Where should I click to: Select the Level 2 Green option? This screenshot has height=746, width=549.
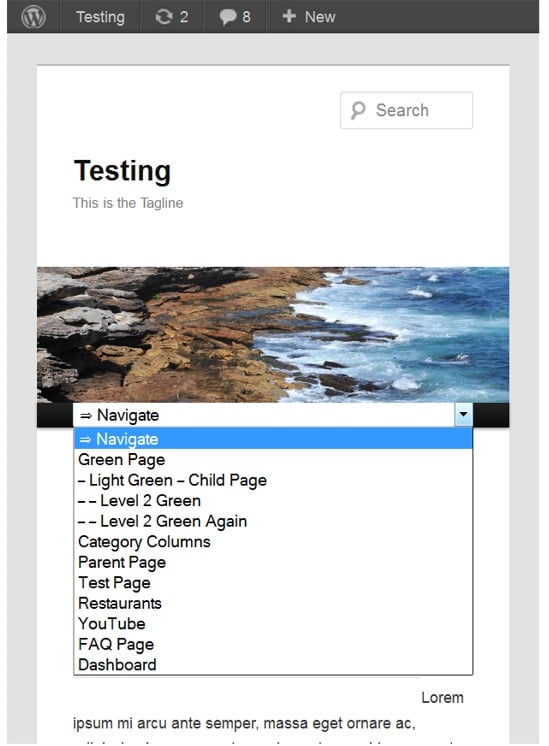[x=273, y=501]
